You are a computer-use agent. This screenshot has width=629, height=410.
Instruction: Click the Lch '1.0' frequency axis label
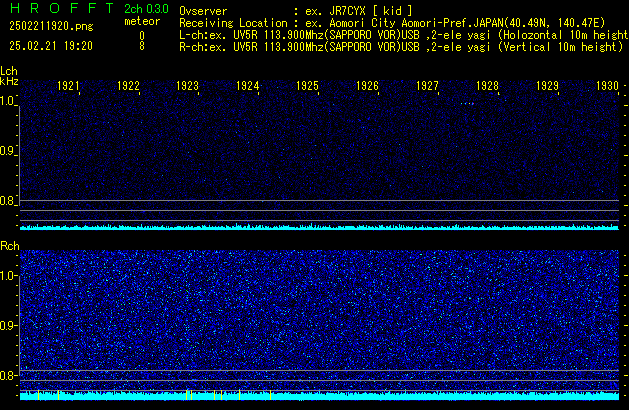(7, 101)
